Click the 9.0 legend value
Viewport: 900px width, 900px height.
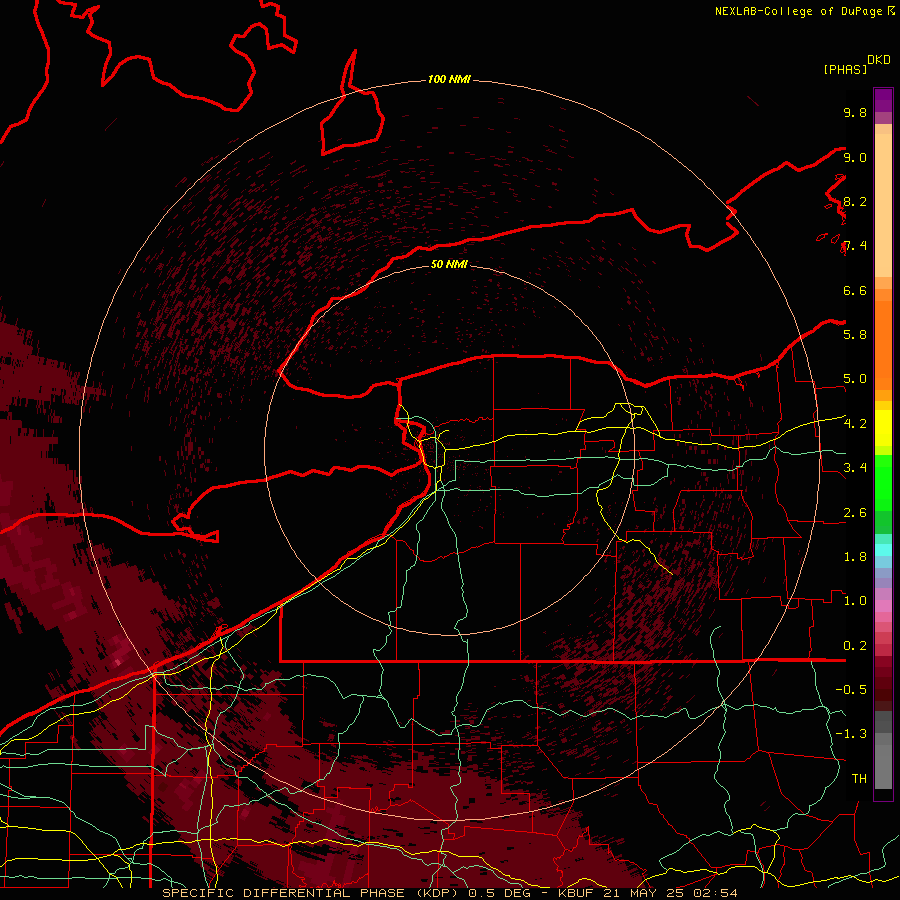point(855,157)
